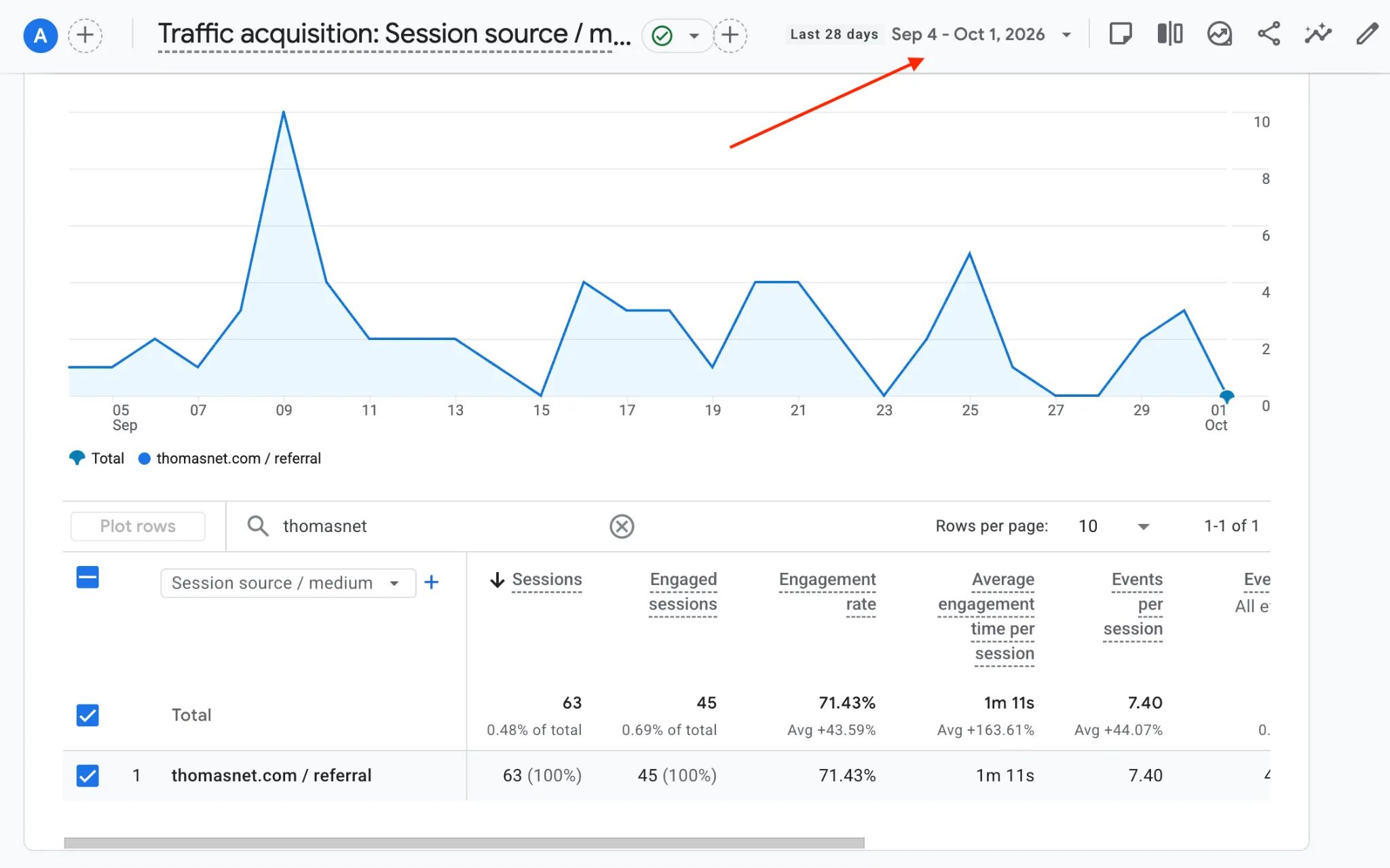Click the Plot rows button
Viewport: 1390px width, 868px height.
138,526
